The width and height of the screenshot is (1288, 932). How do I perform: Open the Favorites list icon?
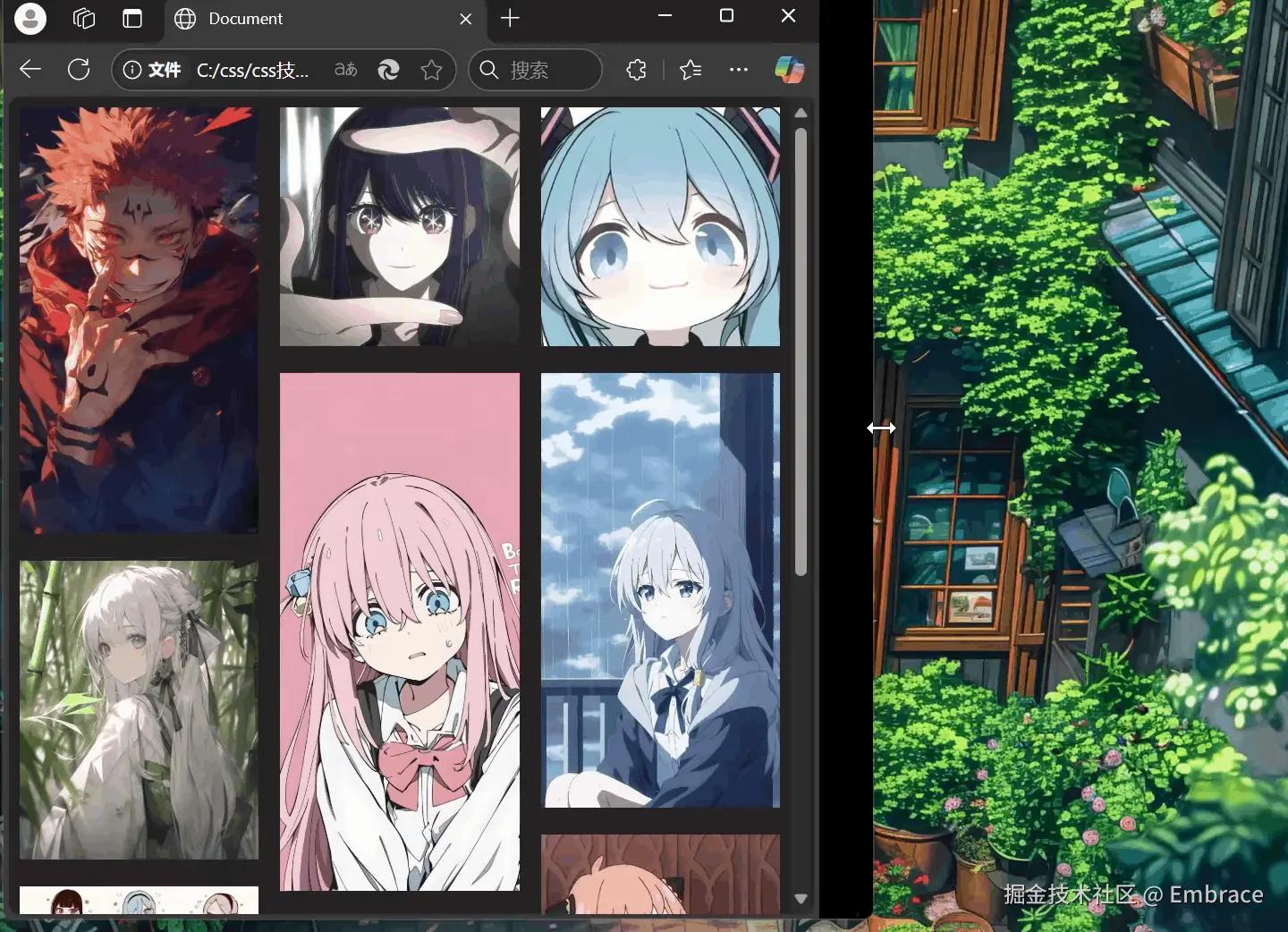pos(690,70)
